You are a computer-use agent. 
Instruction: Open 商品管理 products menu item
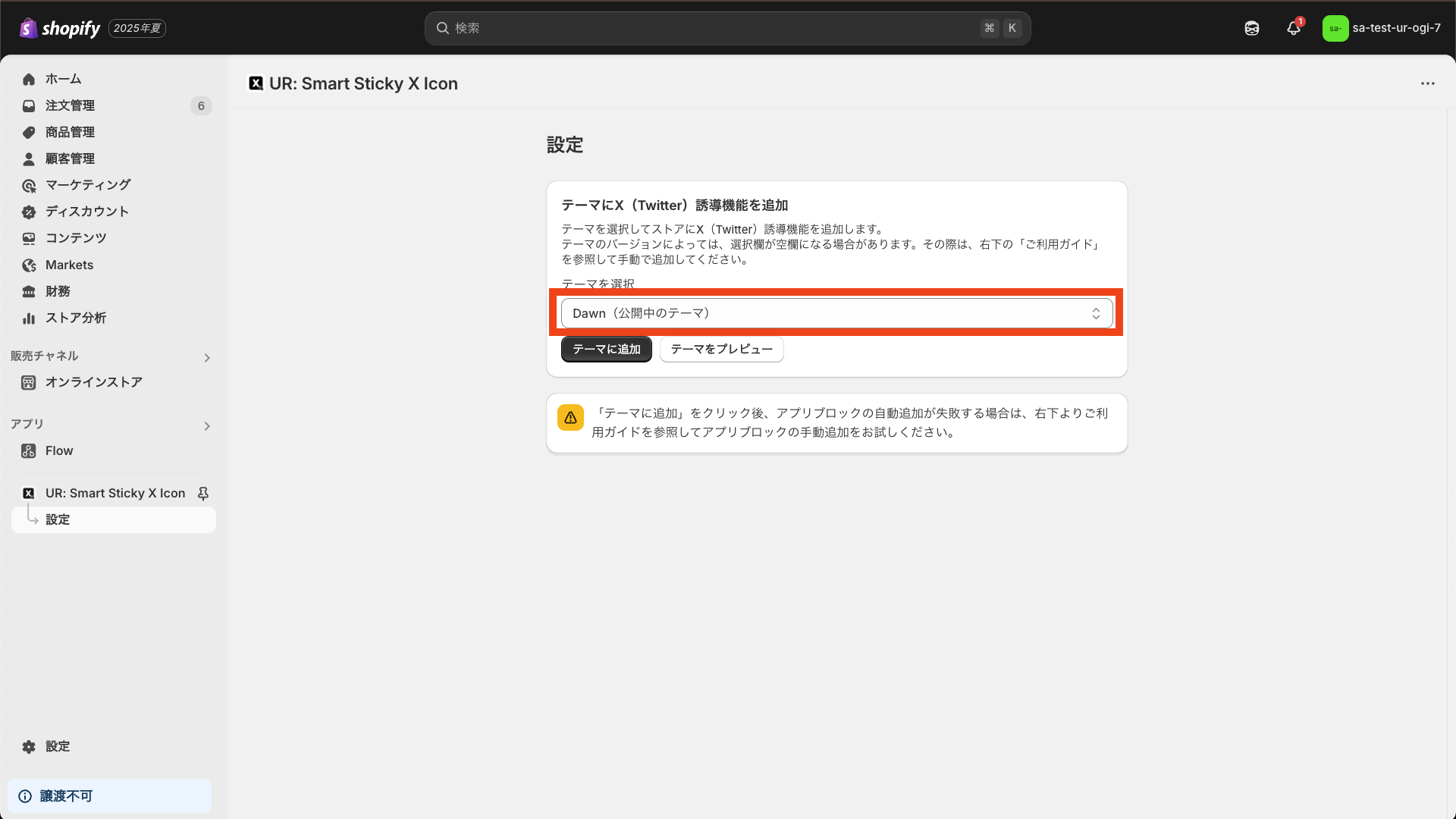point(70,132)
